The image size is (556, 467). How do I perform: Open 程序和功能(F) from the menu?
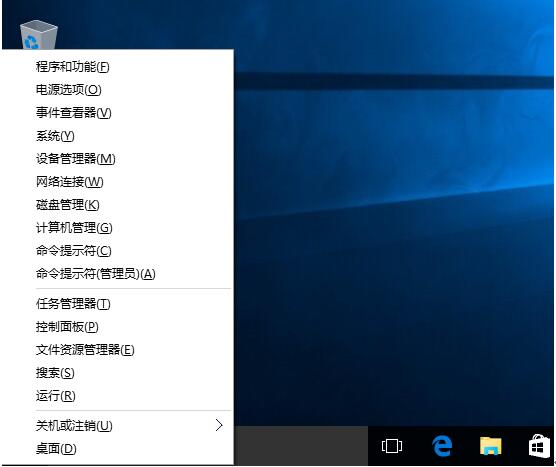(117, 67)
